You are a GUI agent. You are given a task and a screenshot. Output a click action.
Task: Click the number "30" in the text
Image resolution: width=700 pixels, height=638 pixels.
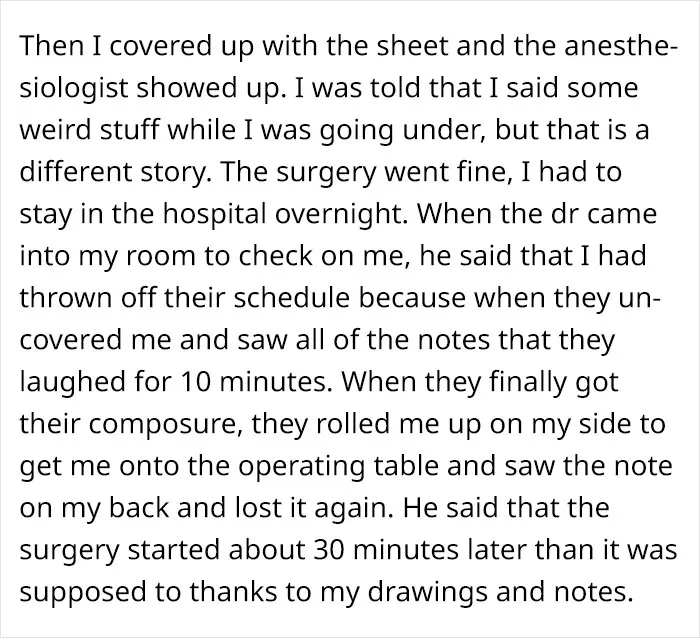click(x=329, y=550)
